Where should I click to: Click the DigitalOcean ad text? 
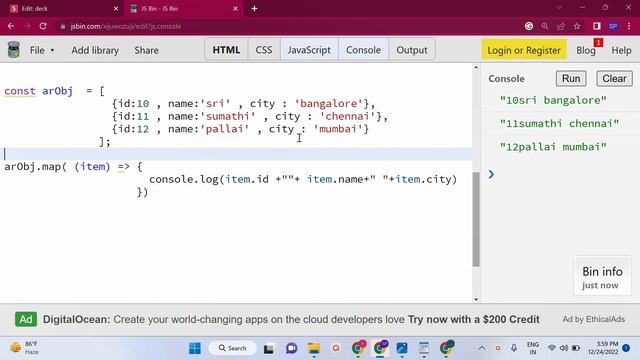(291, 319)
